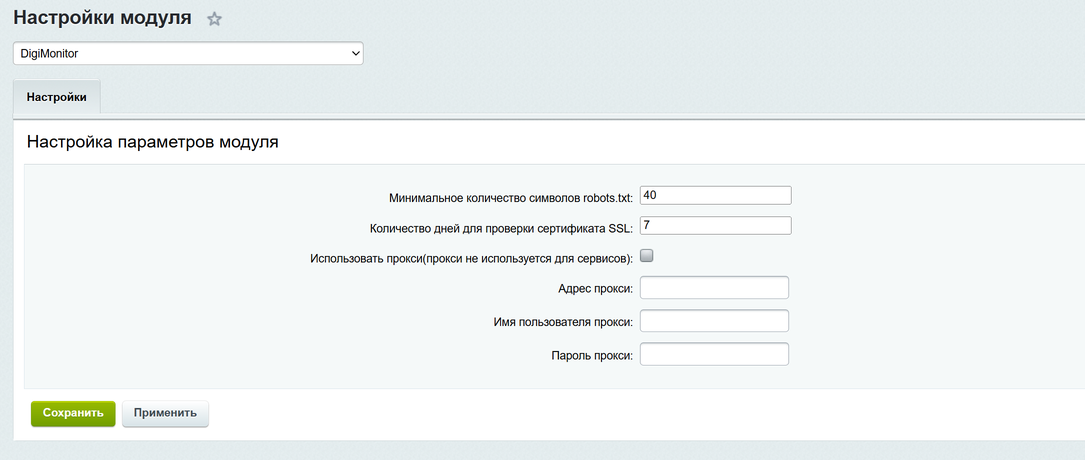Viewport: 1085px width, 460px height.
Task: Click the Адрес прокси label
Action: pyautogui.click(x=595, y=290)
